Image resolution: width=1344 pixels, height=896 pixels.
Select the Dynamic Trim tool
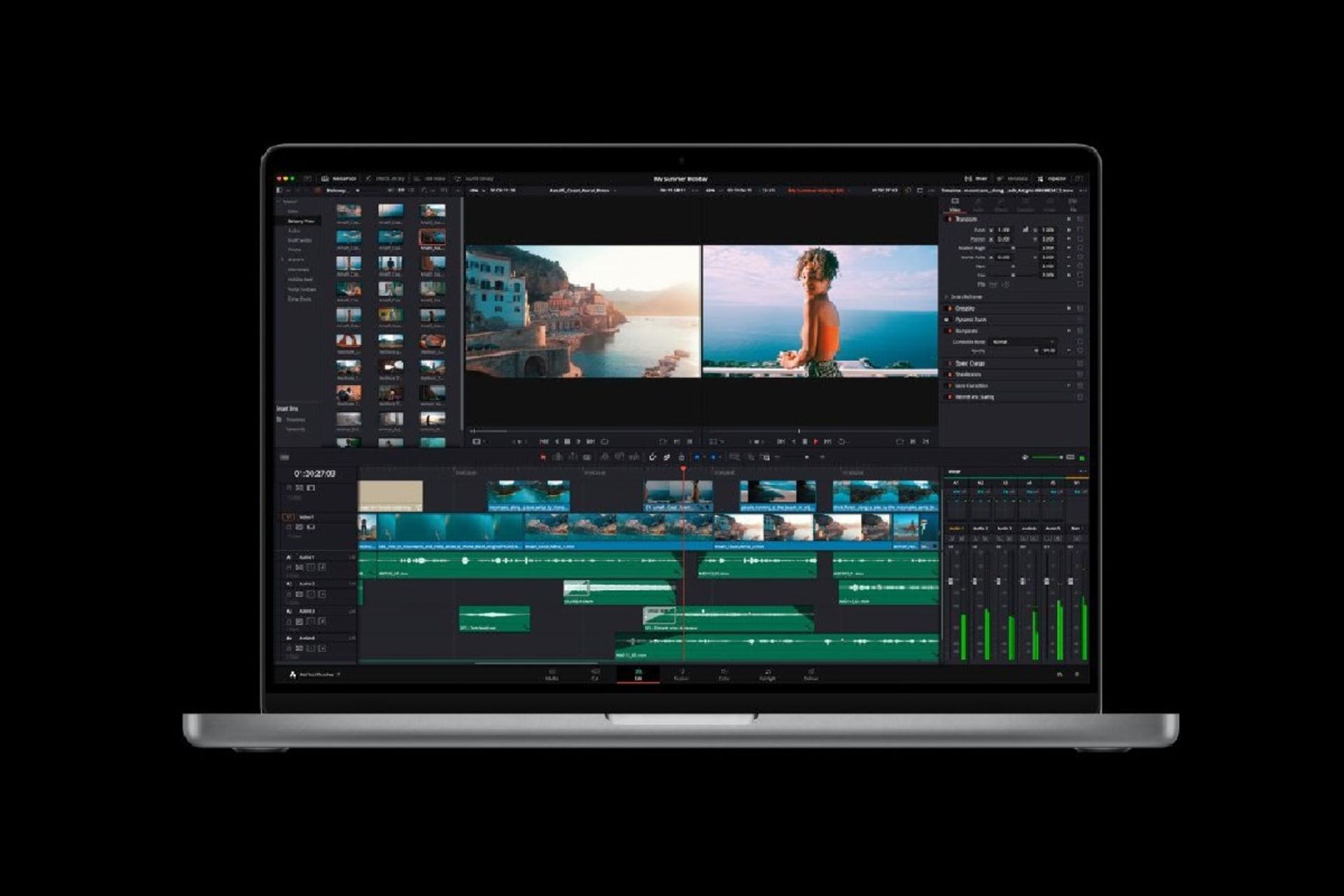point(572,457)
